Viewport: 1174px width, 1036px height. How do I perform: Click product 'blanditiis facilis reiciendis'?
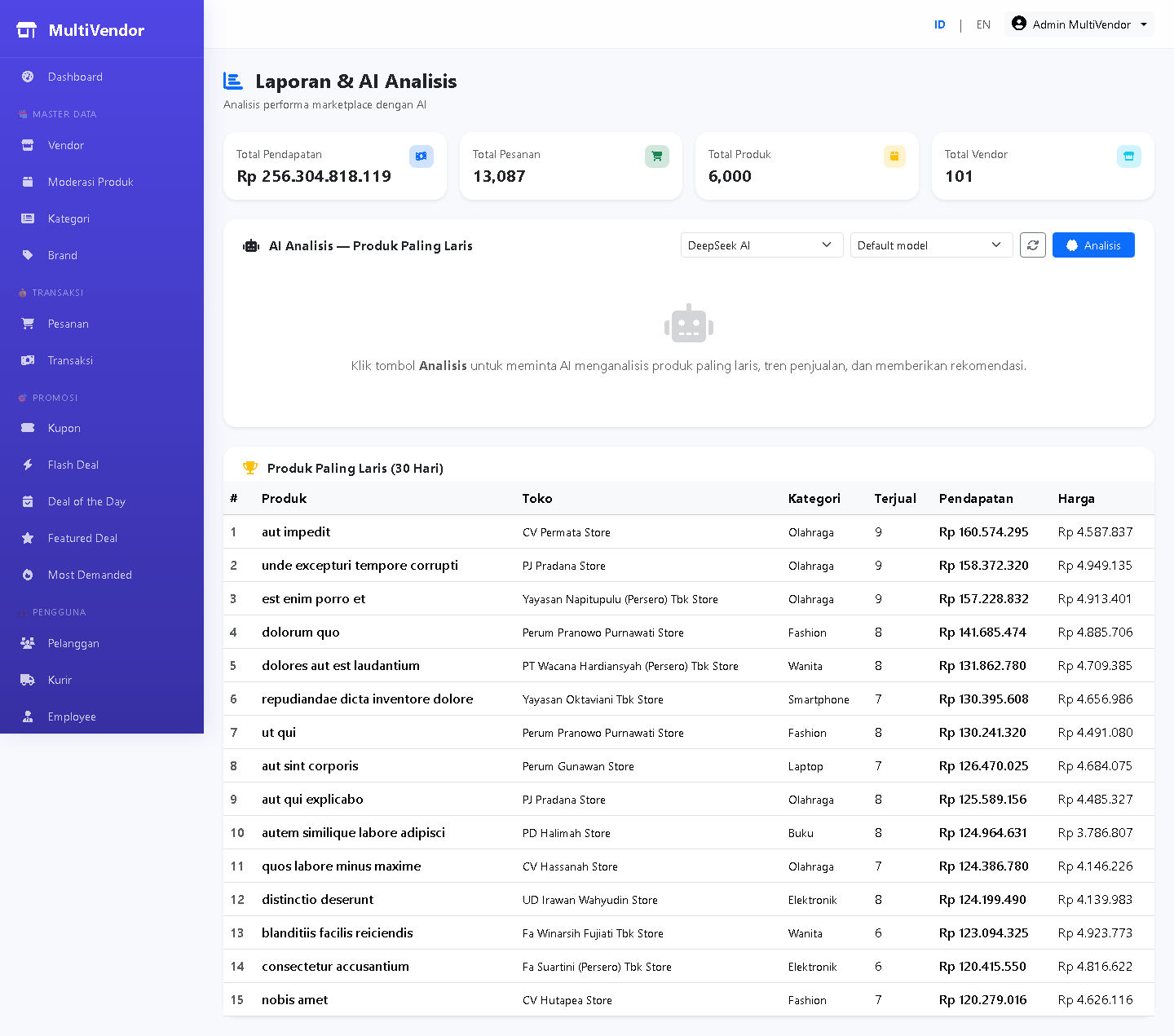[338, 932]
